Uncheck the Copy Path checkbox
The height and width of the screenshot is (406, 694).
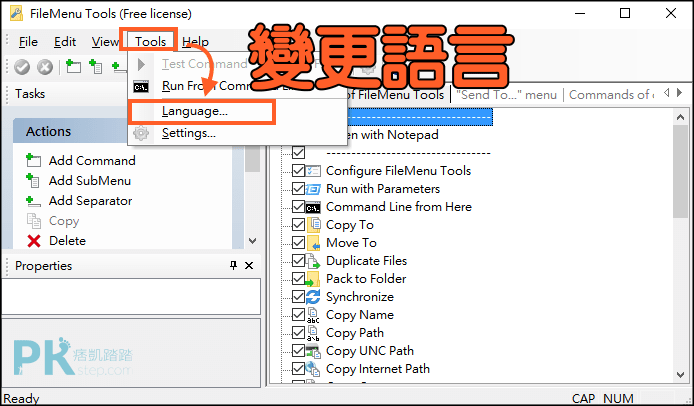click(x=299, y=333)
